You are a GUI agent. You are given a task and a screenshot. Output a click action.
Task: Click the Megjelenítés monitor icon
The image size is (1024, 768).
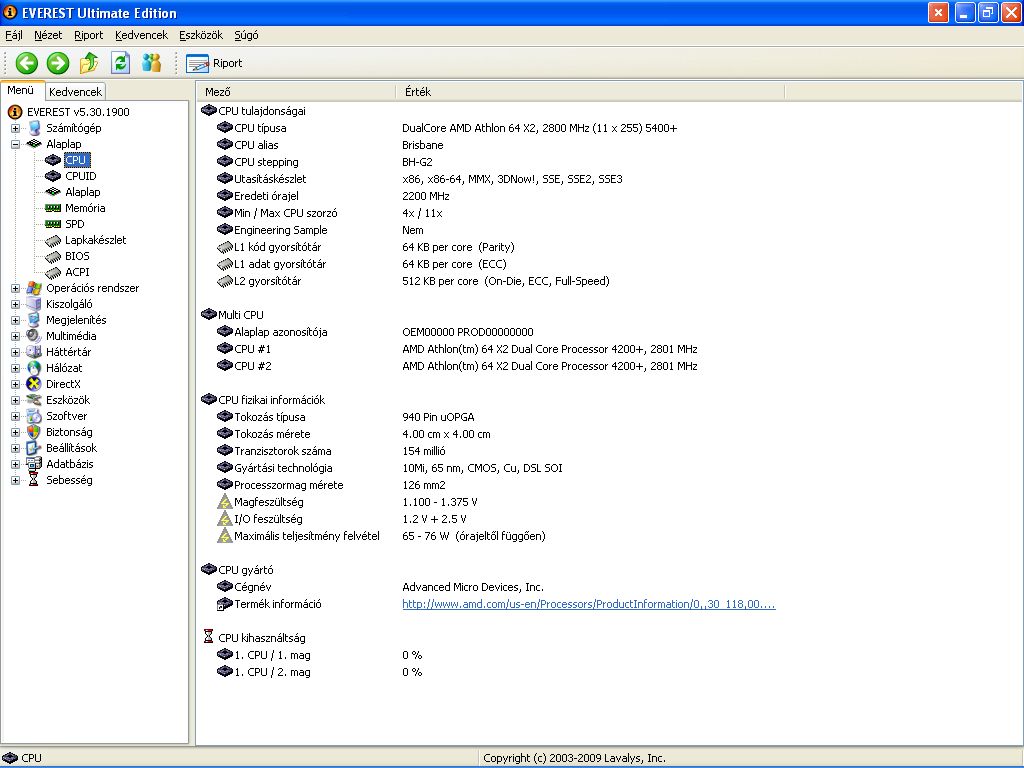(34, 320)
